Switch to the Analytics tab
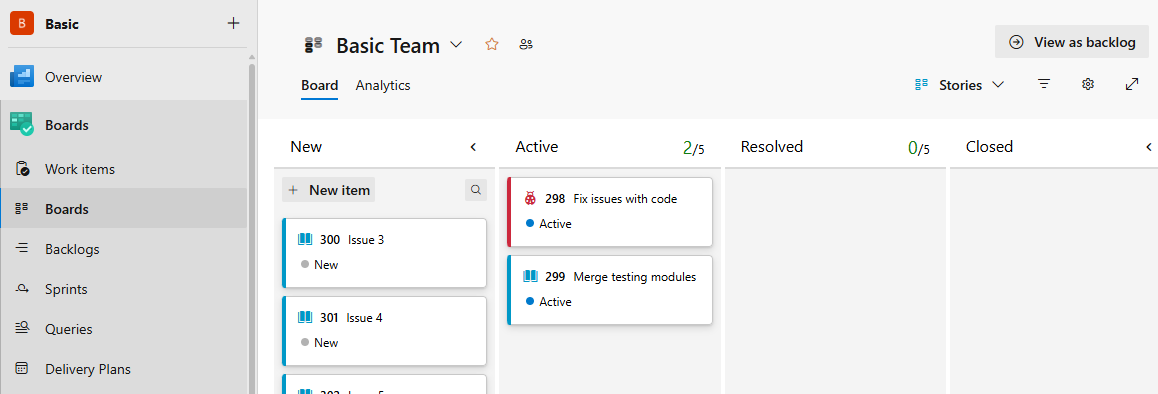The width and height of the screenshot is (1158, 394). pos(383,85)
